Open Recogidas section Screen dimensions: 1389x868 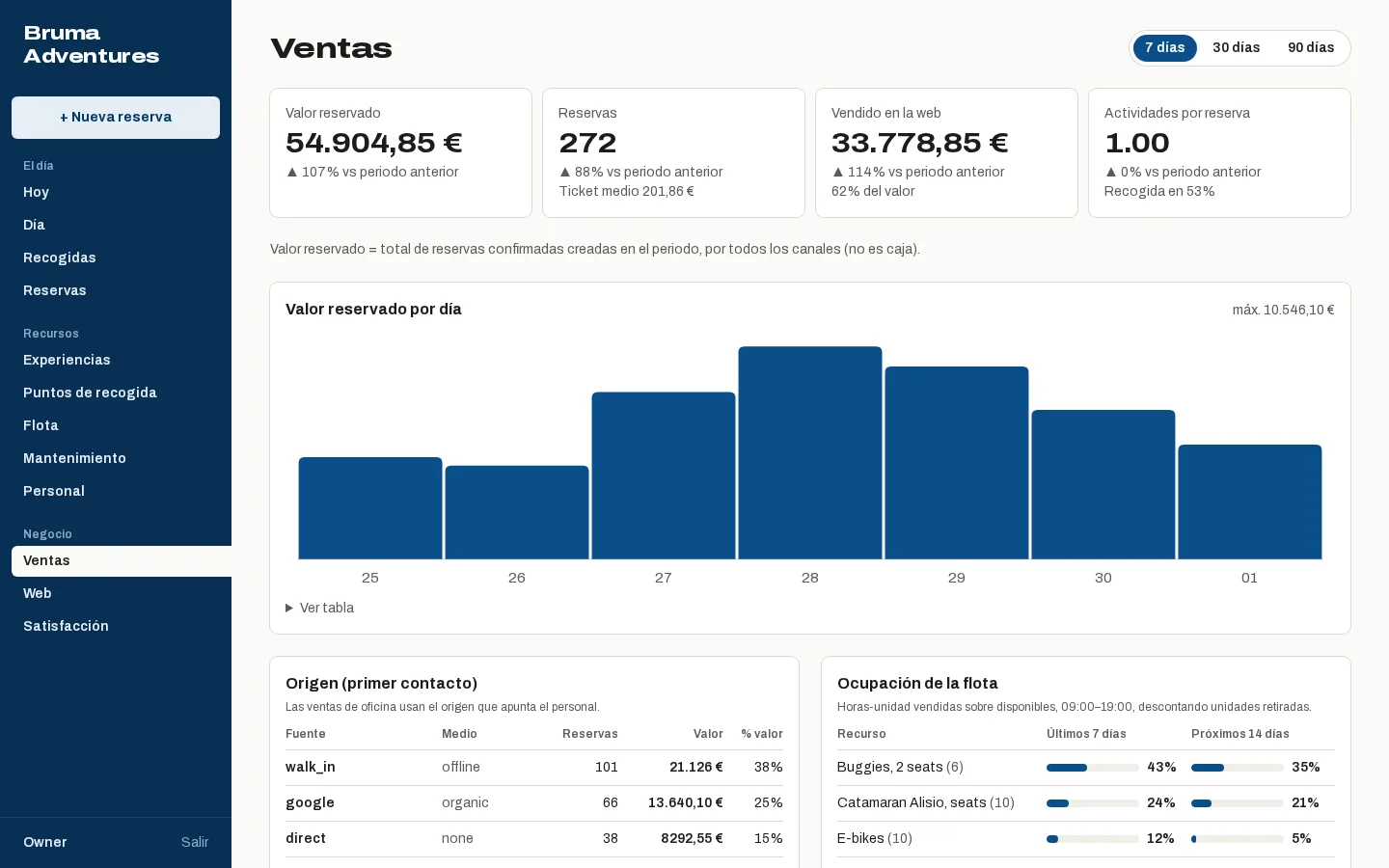pyautogui.click(x=116, y=258)
